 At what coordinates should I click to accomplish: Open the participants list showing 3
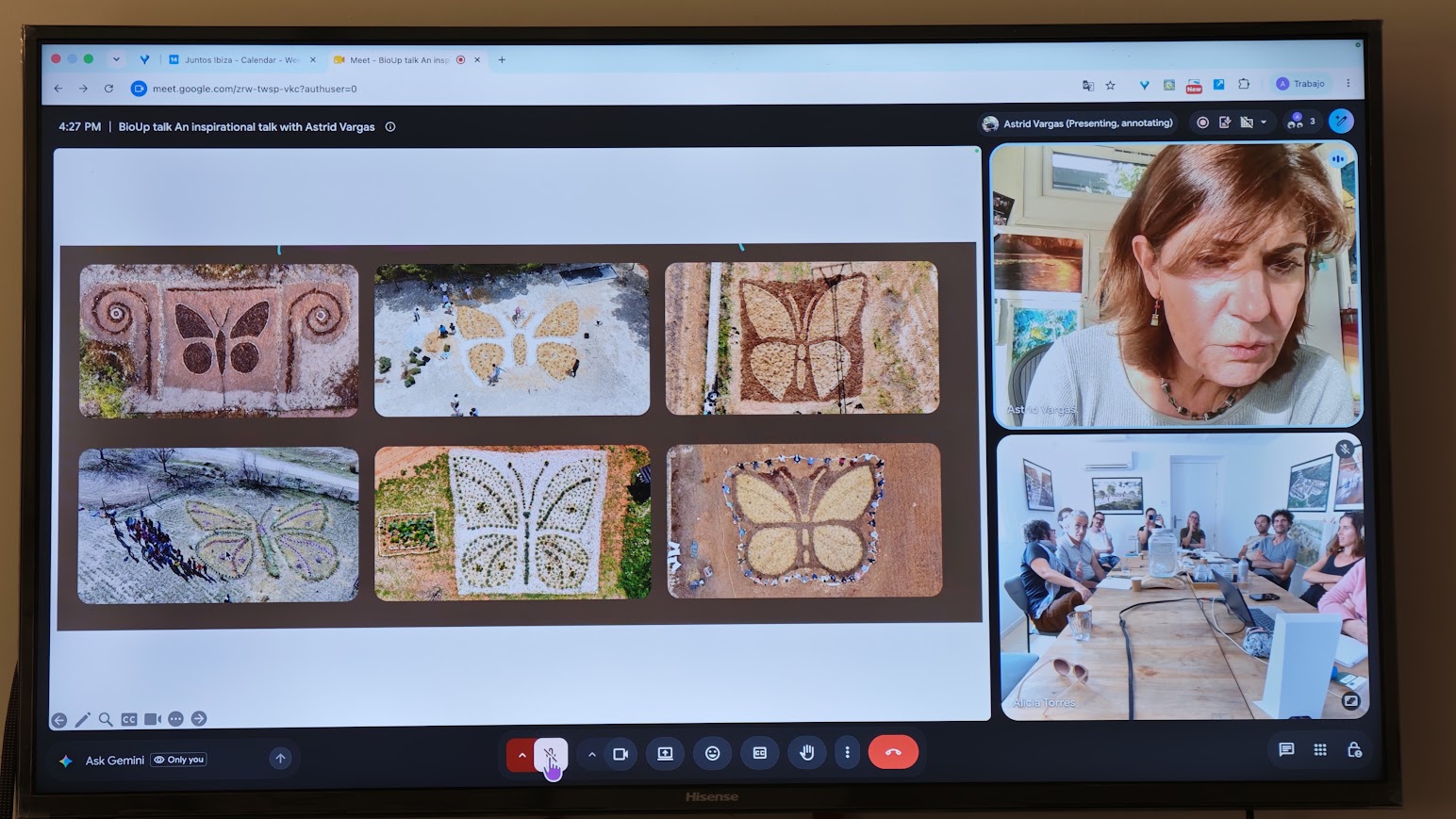pos(1301,122)
